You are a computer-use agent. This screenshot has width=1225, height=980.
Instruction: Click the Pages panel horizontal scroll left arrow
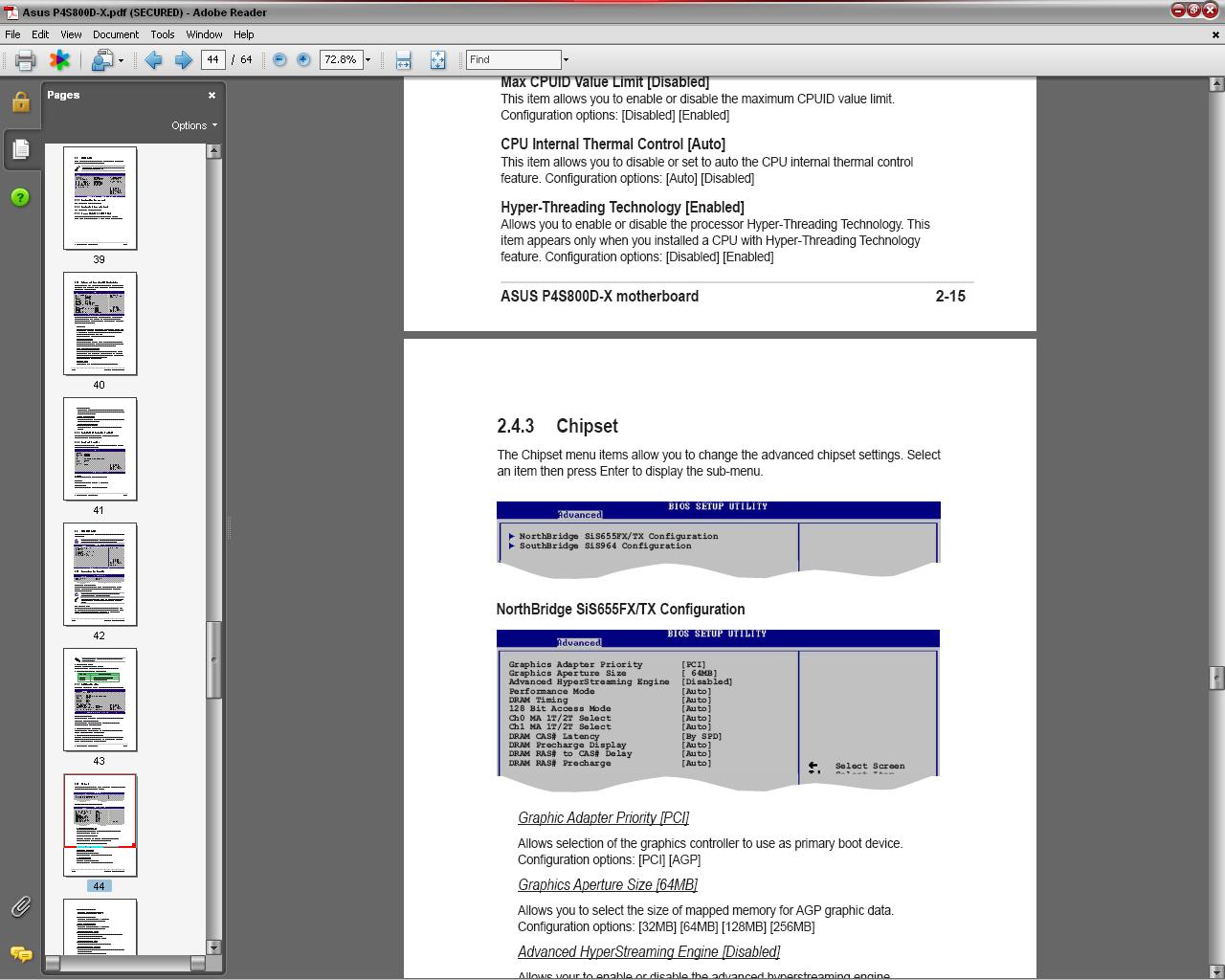click(53, 964)
